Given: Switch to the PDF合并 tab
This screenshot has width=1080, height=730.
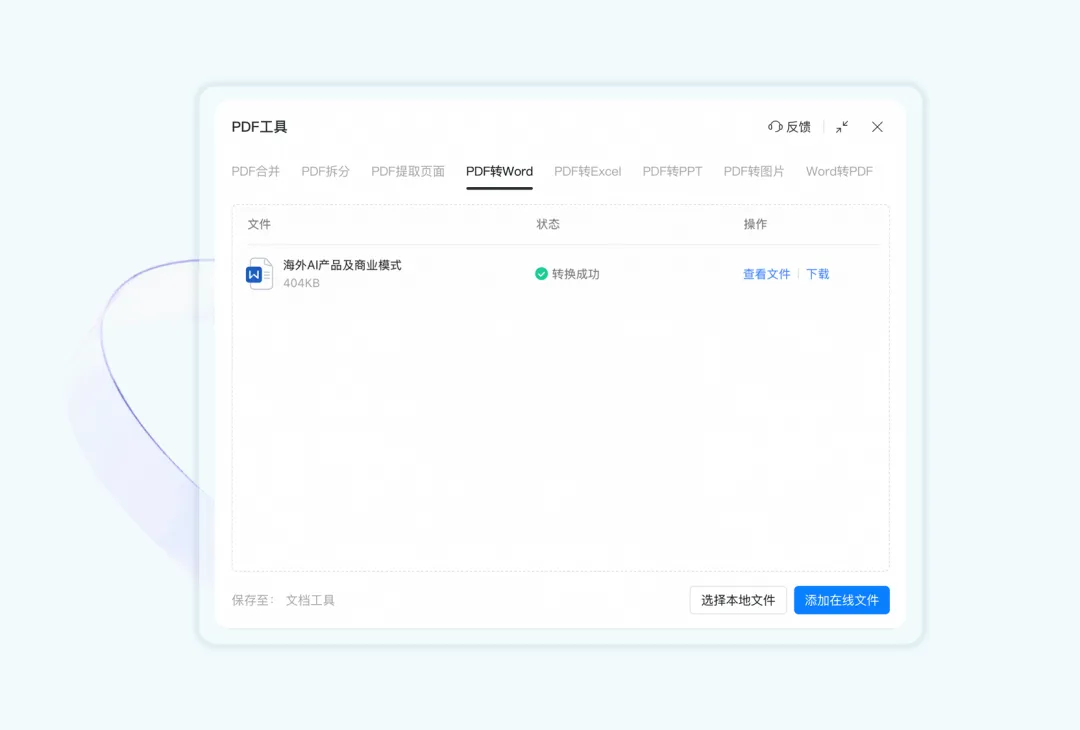Looking at the screenshot, I should click(256, 171).
